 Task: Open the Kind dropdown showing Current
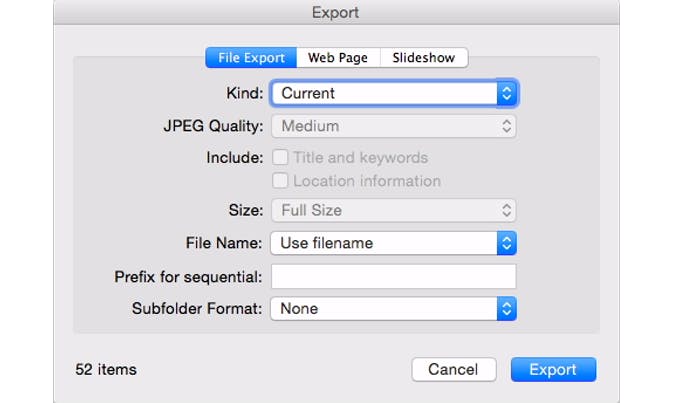394,93
